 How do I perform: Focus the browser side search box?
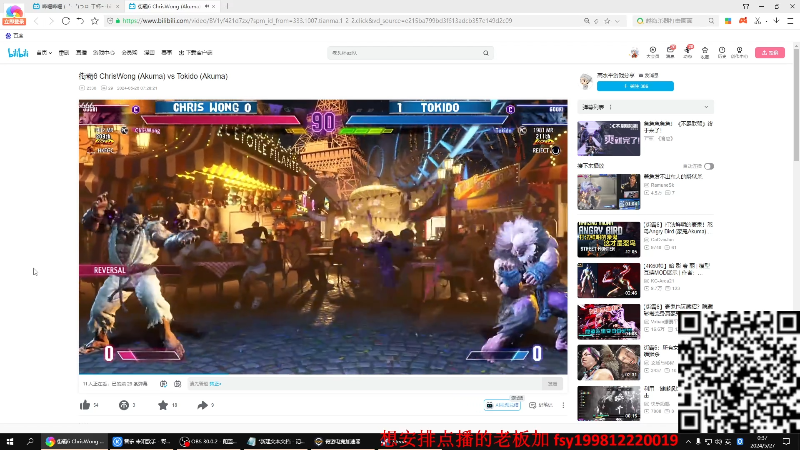coord(673,21)
